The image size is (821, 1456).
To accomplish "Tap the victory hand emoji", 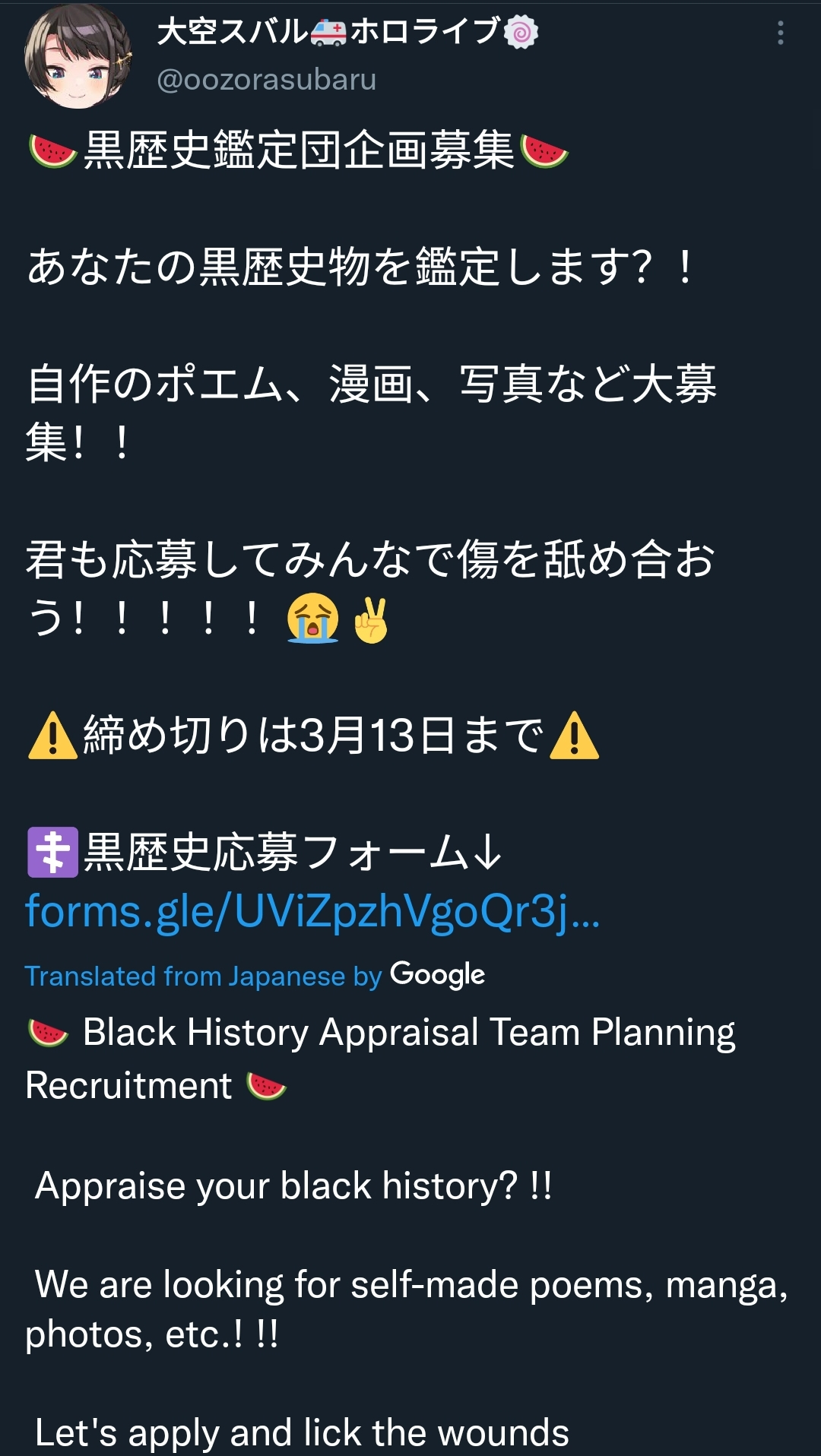I will click(x=371, y=620).
